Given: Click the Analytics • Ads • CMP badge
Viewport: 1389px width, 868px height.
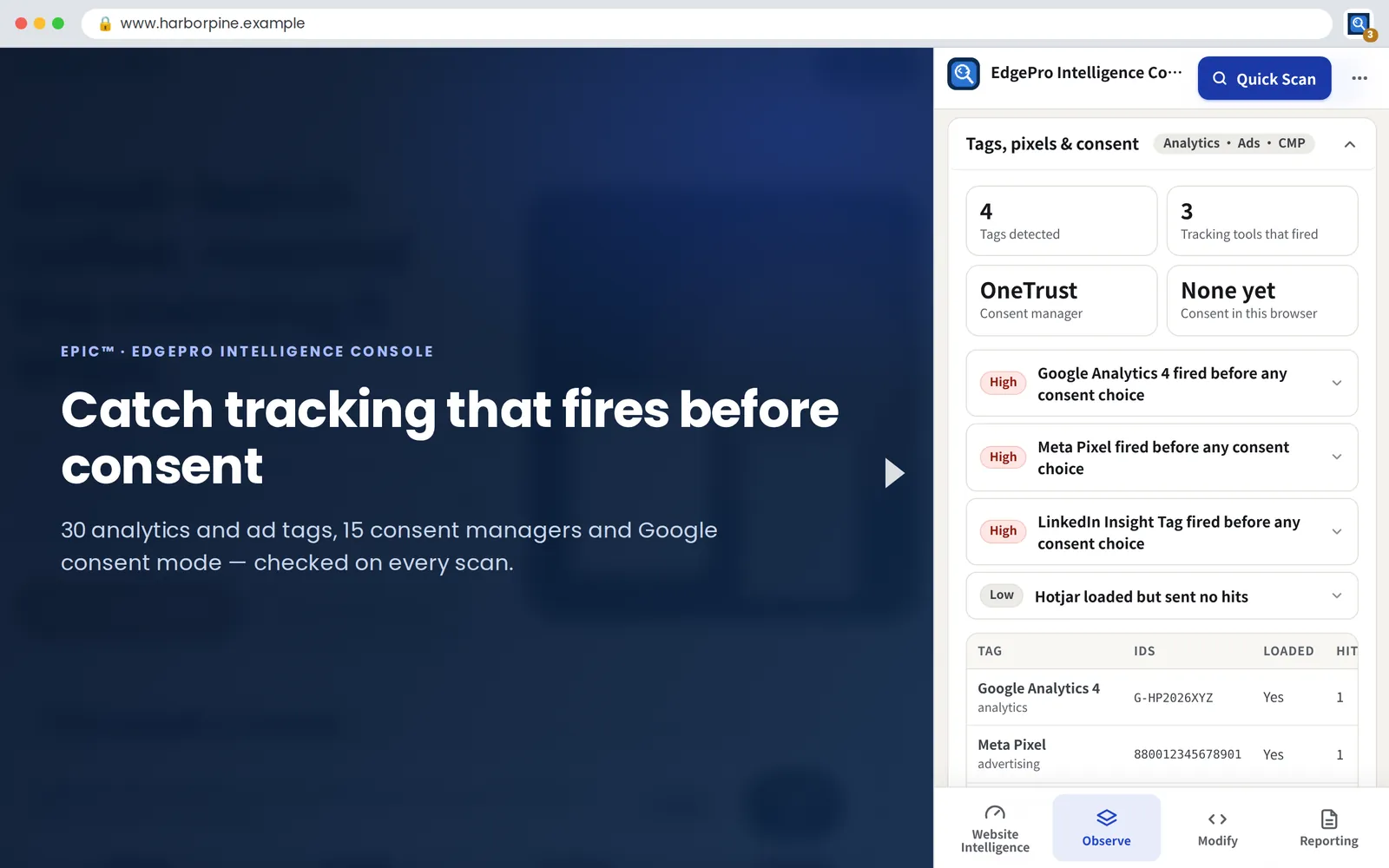Looking at the screenshot, I should point(1234,143).
